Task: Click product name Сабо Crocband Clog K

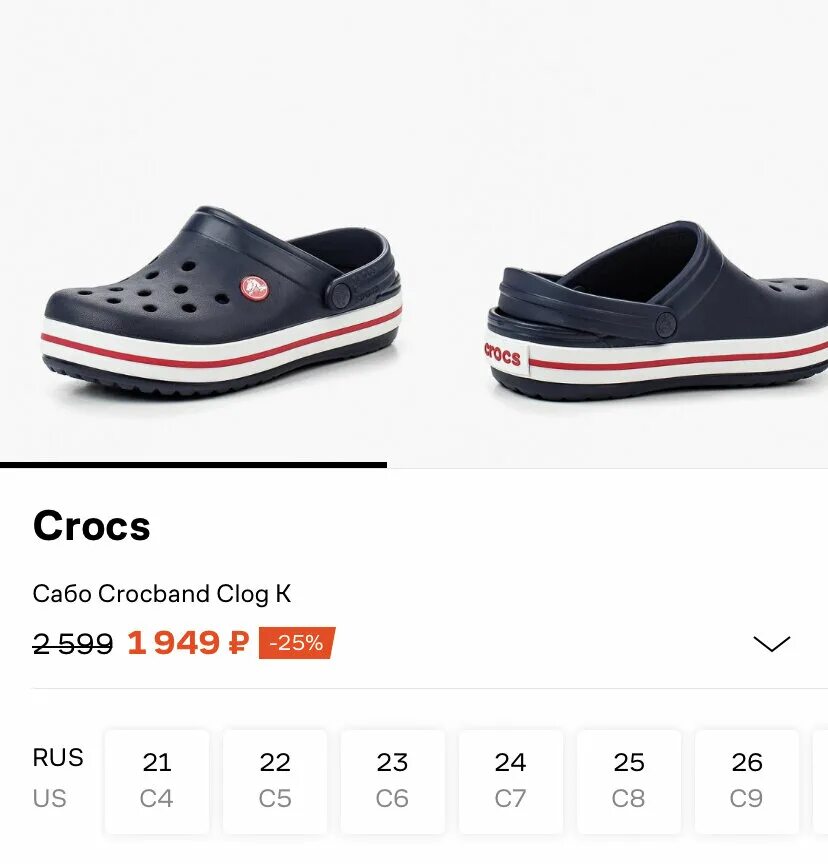Action: click(162, 594)
